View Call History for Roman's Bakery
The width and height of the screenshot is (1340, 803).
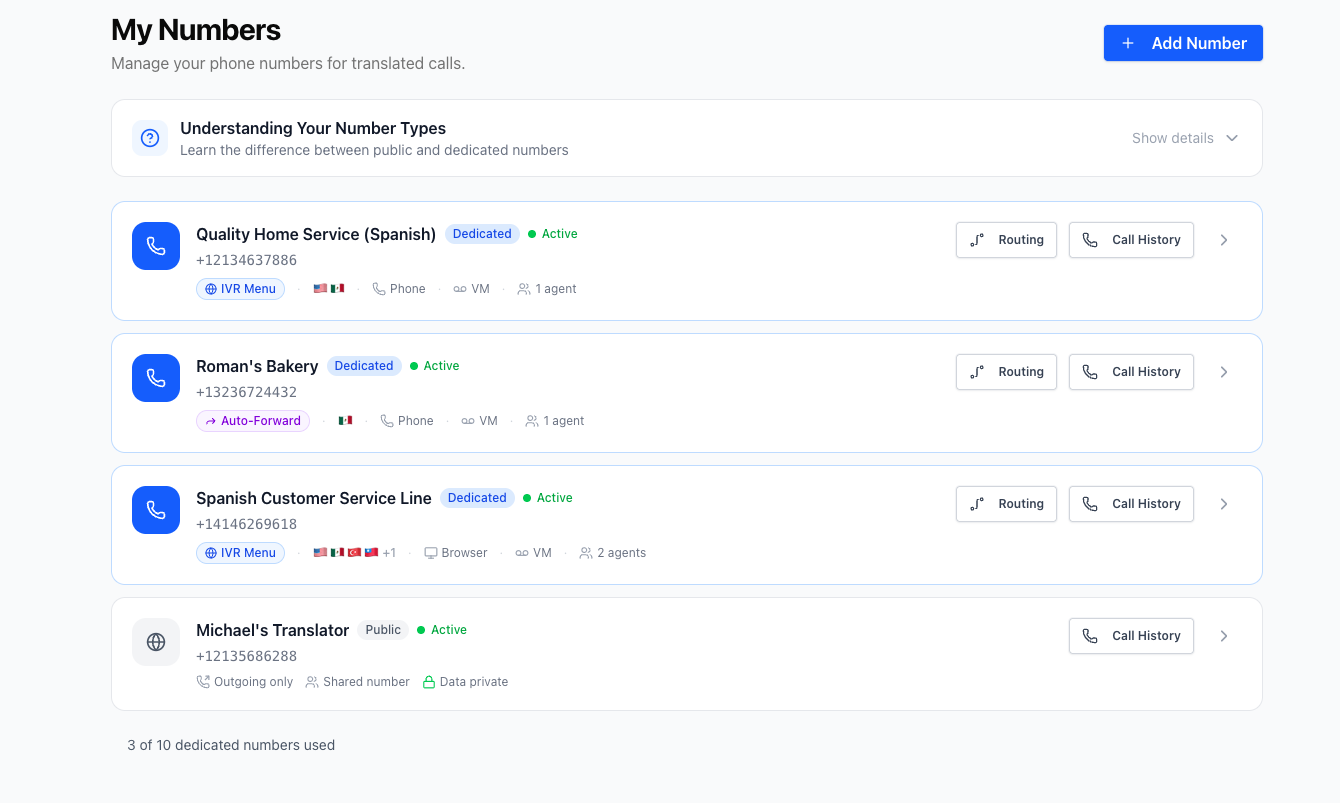pyautogui.click(x=1131, y=372)
